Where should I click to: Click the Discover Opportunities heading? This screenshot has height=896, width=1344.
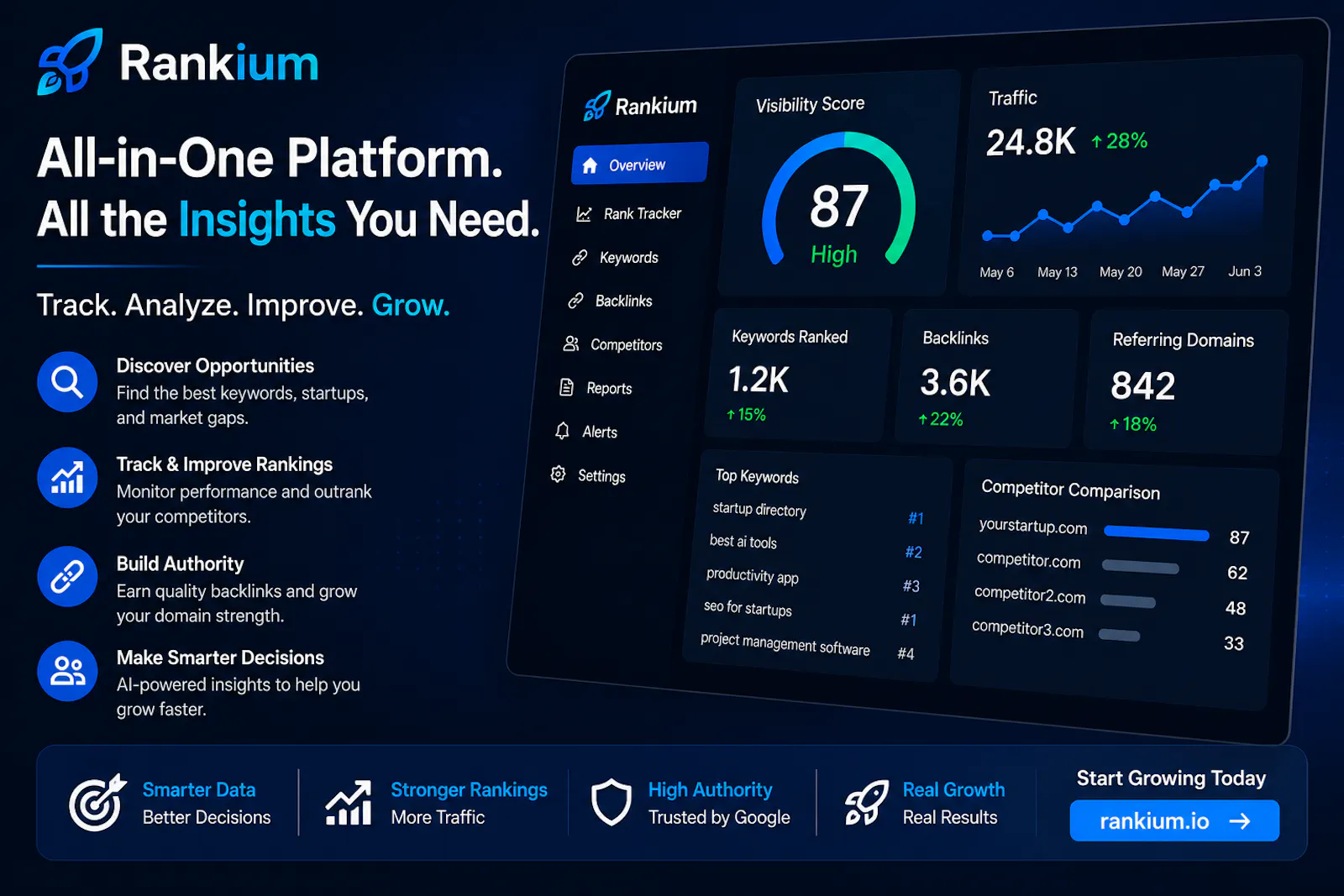point(215,366)
